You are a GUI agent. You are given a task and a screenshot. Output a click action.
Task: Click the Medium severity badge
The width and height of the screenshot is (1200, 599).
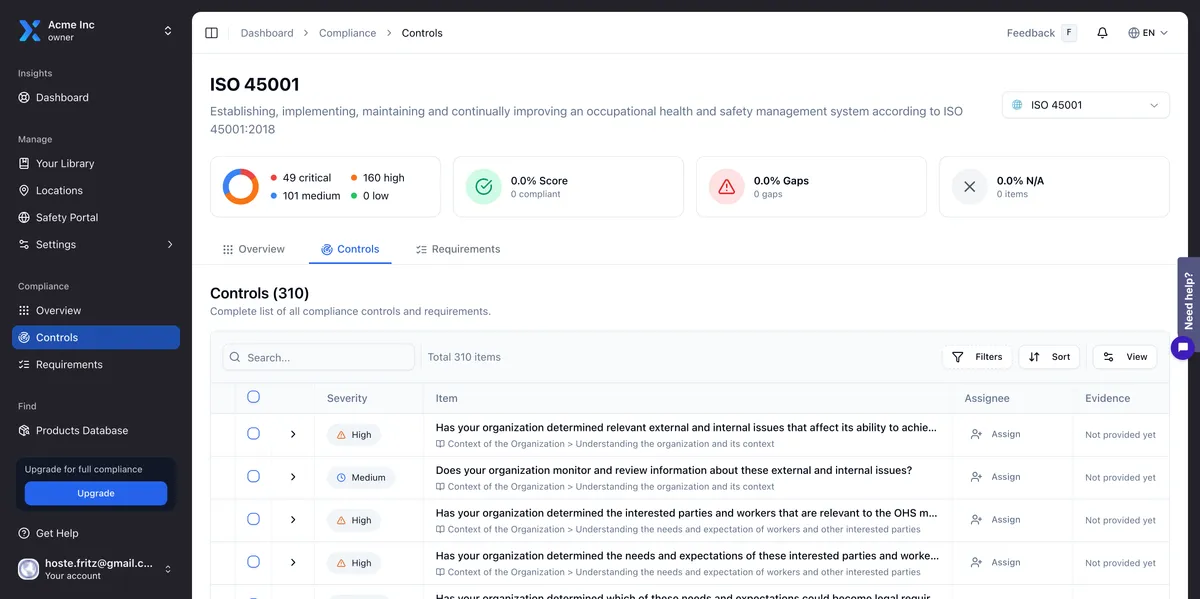361,478
